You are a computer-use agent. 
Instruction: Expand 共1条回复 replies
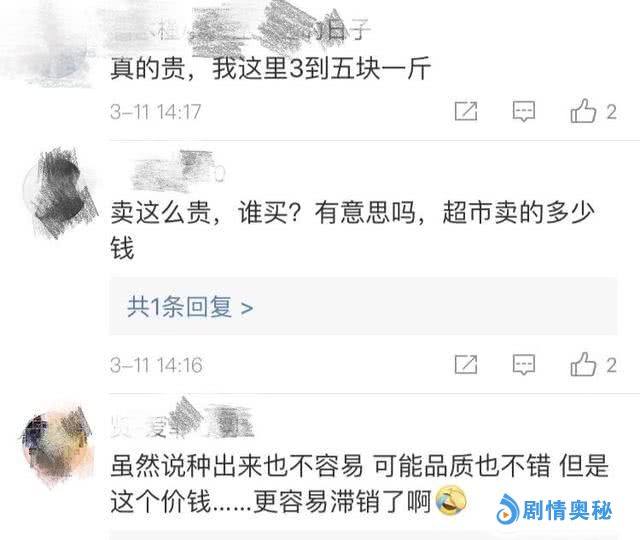[x=363, y=307]
